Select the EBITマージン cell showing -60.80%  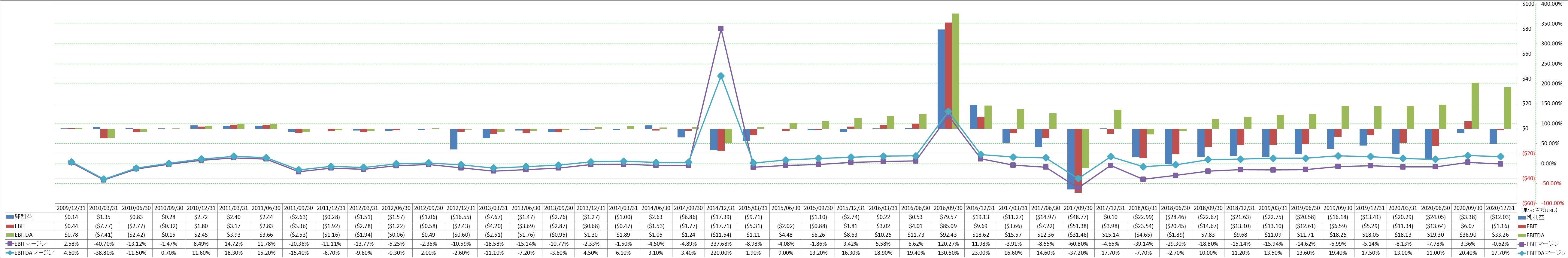pos(1077,244)
